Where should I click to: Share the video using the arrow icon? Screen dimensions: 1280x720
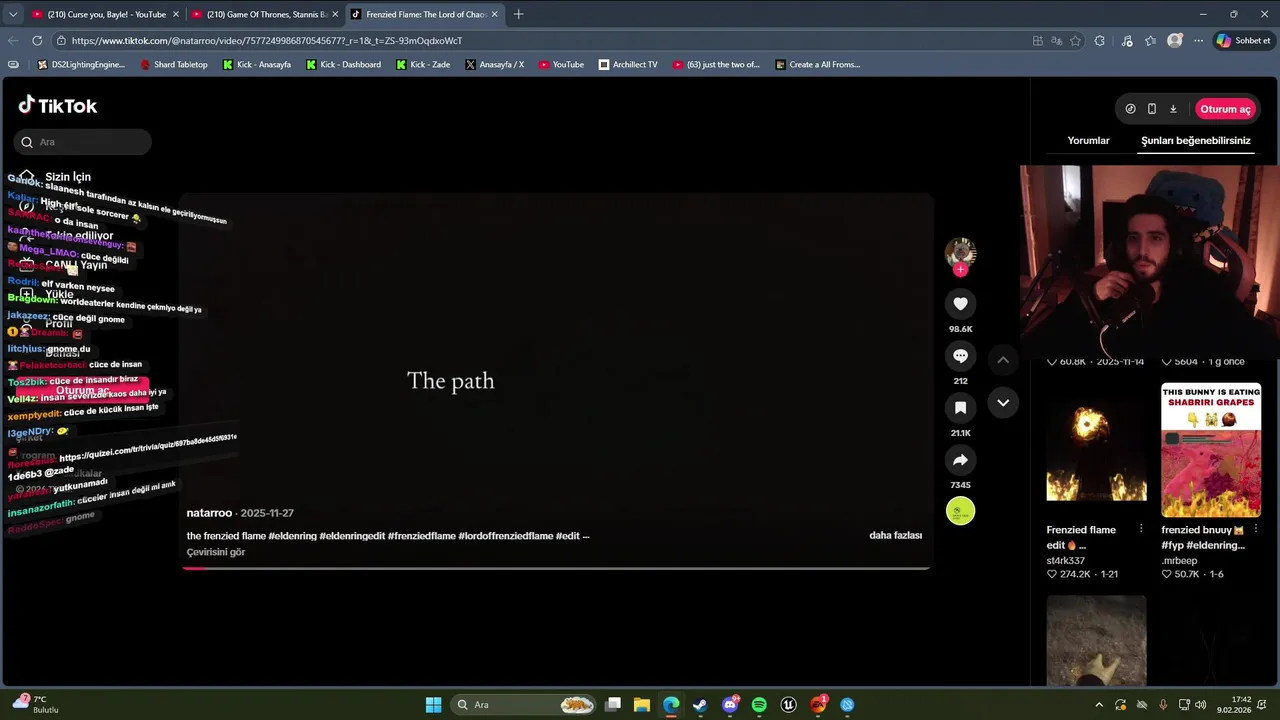[x=960, y=460]
